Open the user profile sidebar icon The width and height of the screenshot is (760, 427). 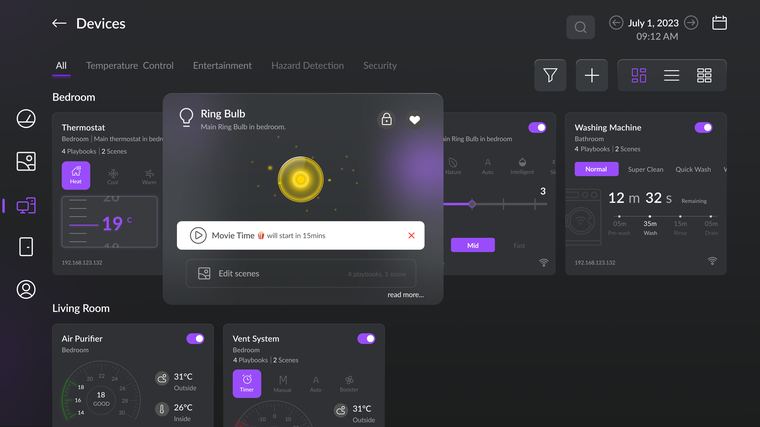pos(26,289)
